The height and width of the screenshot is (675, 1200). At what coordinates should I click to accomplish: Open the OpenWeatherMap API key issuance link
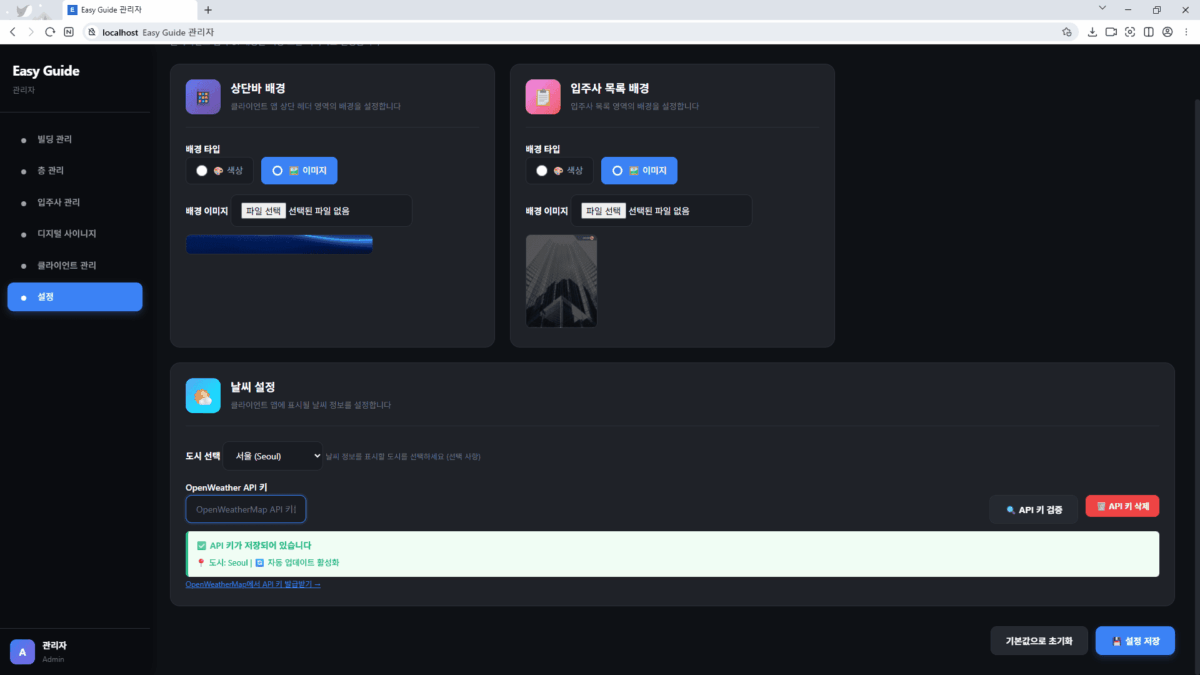coord(253,584)
